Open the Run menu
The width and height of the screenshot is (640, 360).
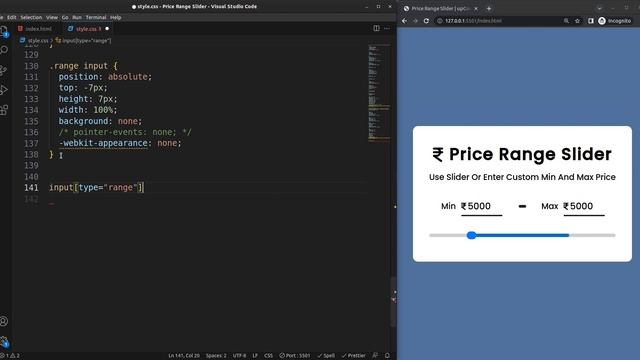pos(77,18)
